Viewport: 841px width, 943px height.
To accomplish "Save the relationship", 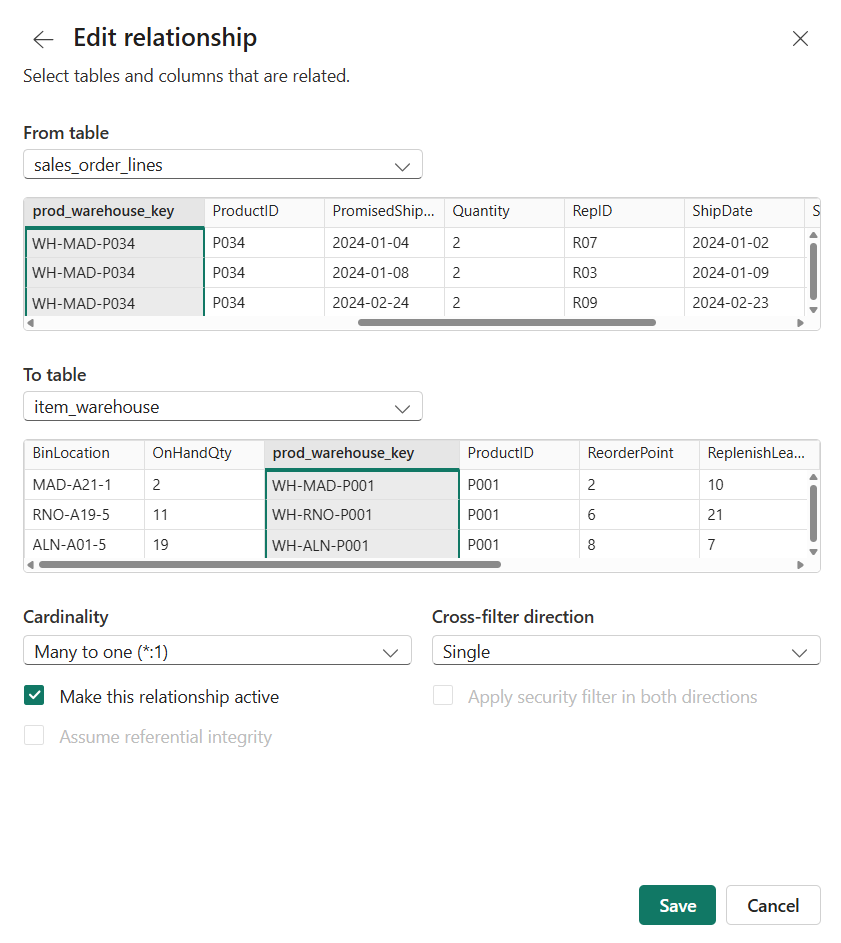I will point(677,905).
